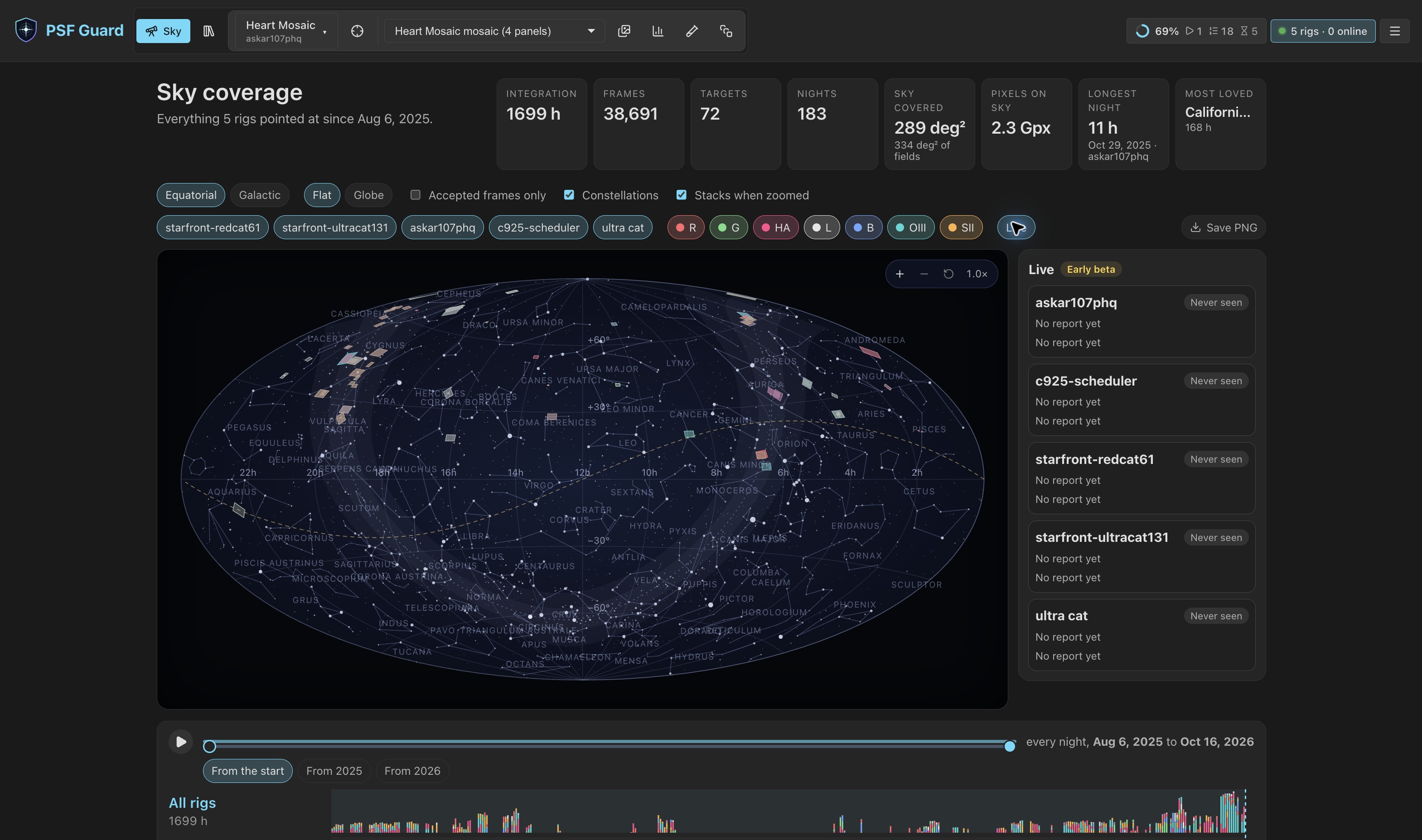
Task: Uncheck Stacks when zoomed
Action: (682, 195)
